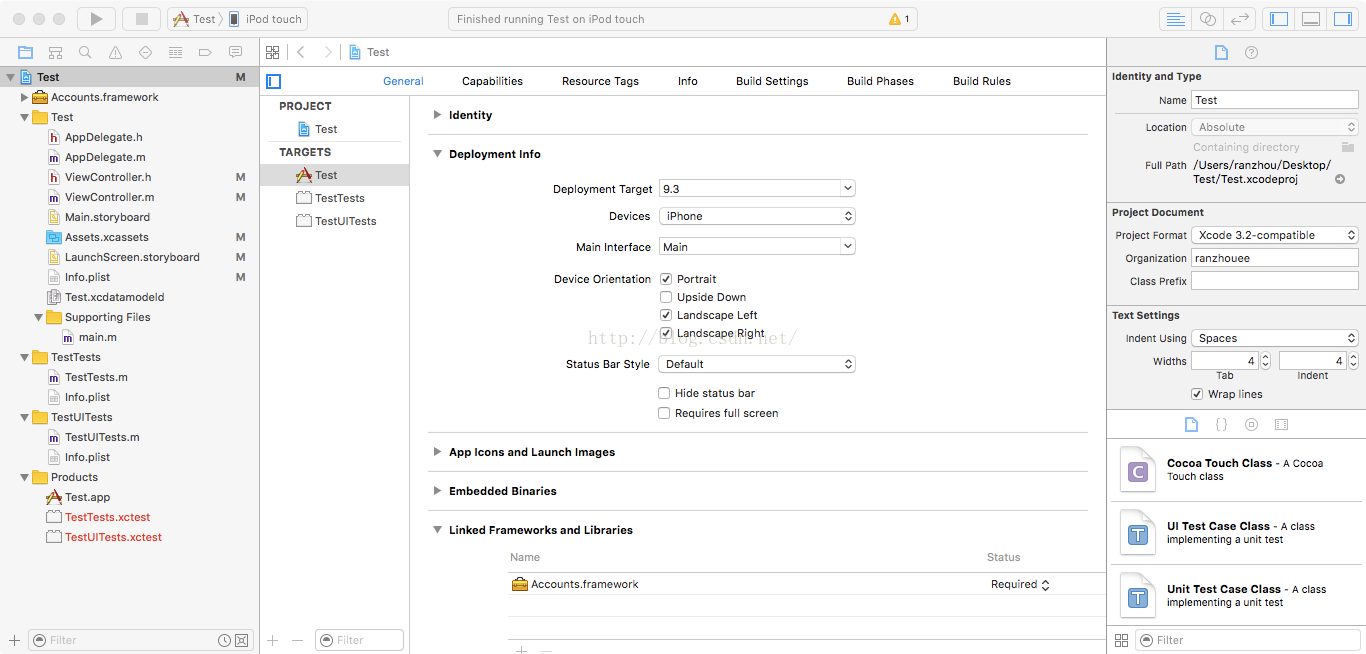The width and height of the screenshot is (1366, 654).
Task: Hide the utilities pane
Action: tap(1342, 19)
